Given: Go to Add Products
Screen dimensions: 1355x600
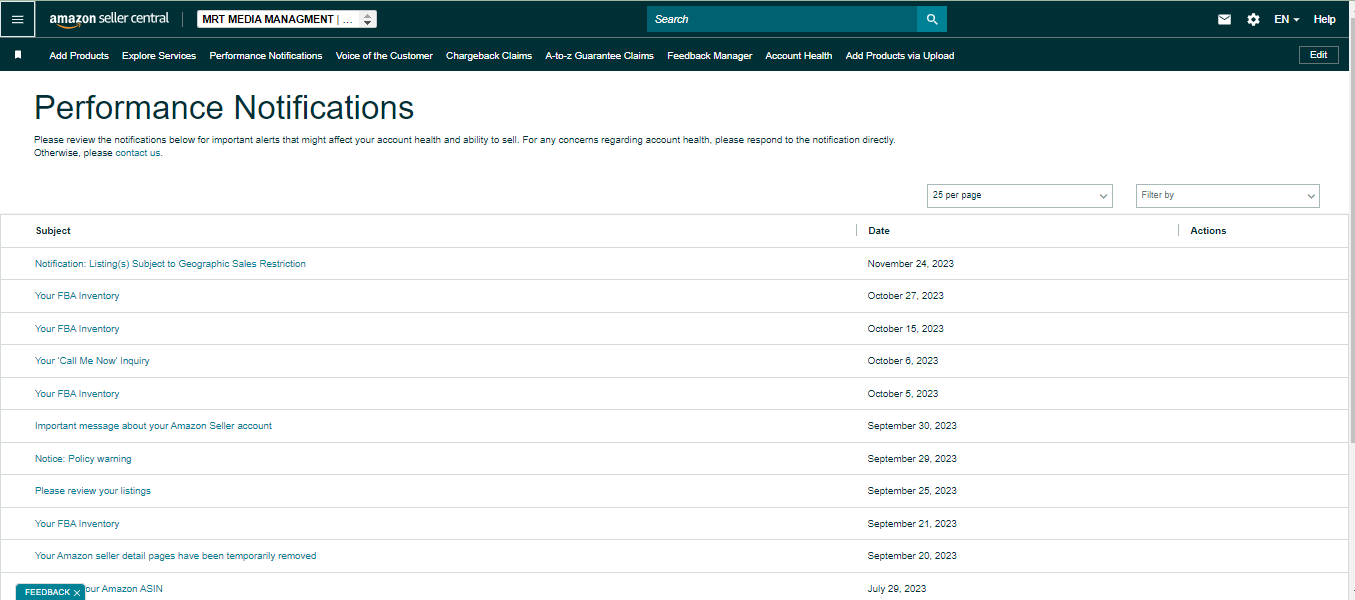Looking at the screenshot, I should [x=79, y=56].
